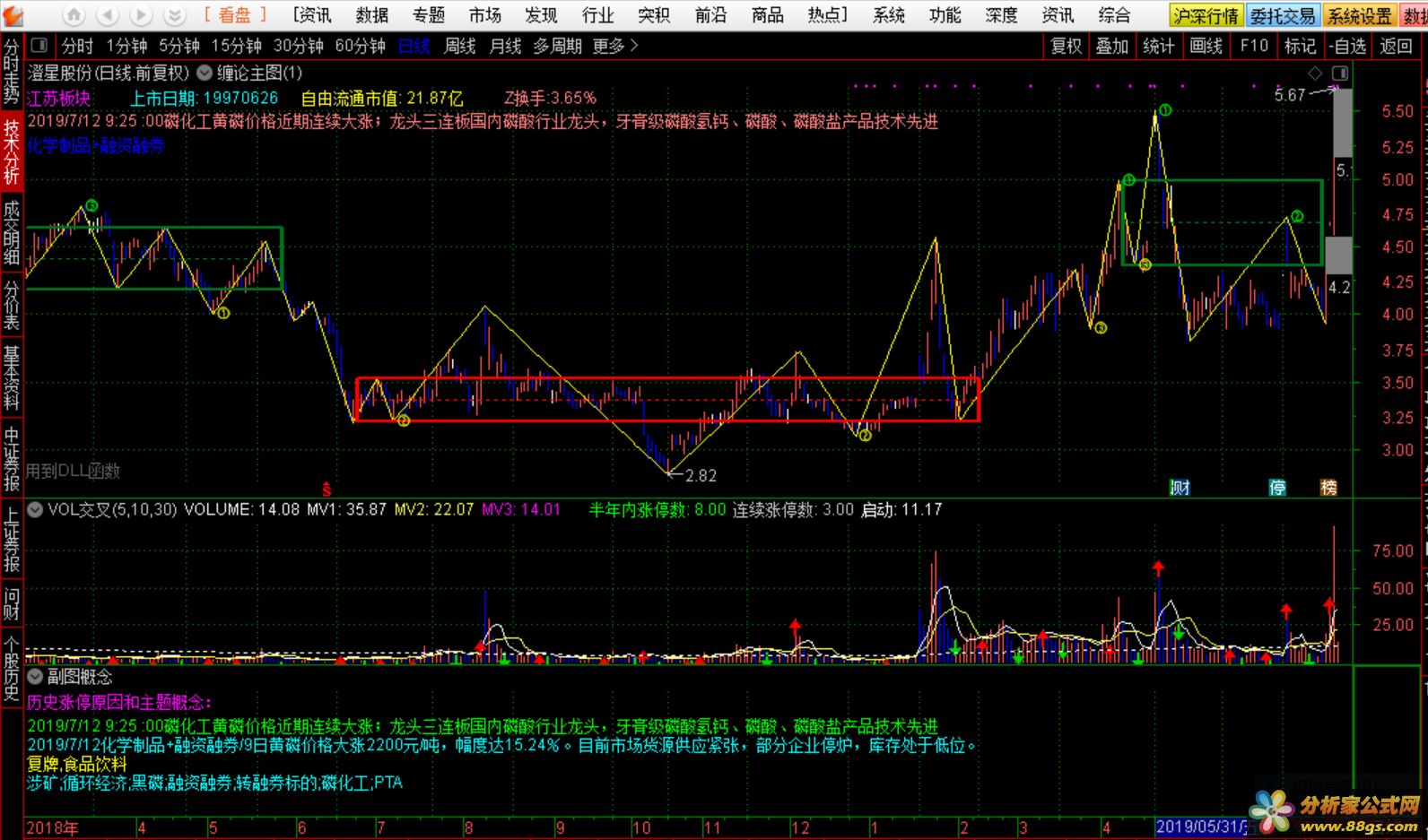Image resolution: width=1428 pixels, height=840 pixels.
Task: Click the 榜 marker icon on chart
Action: [x=1328, y=488]
